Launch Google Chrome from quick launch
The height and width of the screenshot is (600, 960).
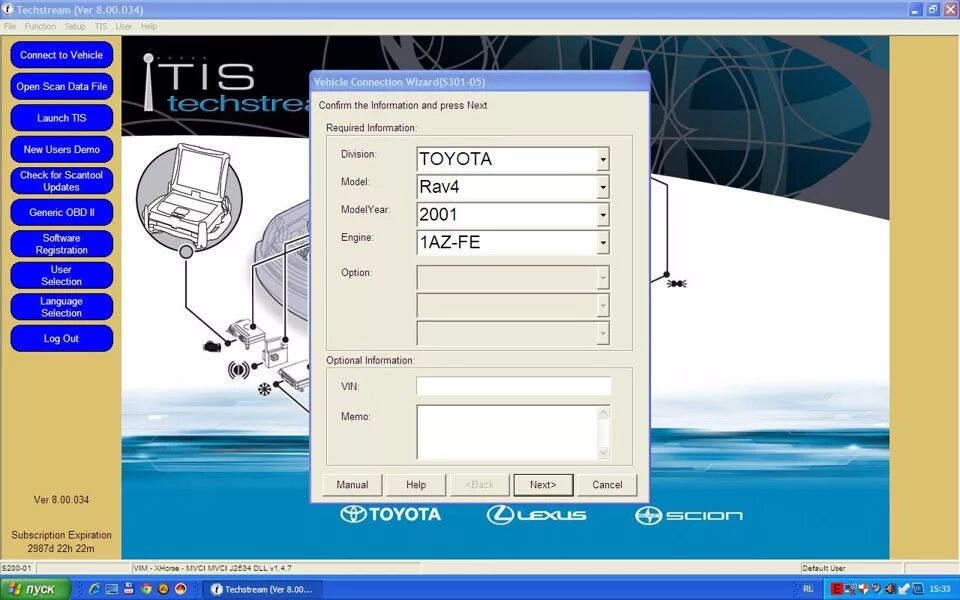pyautogui.click(x=146, y=589)
